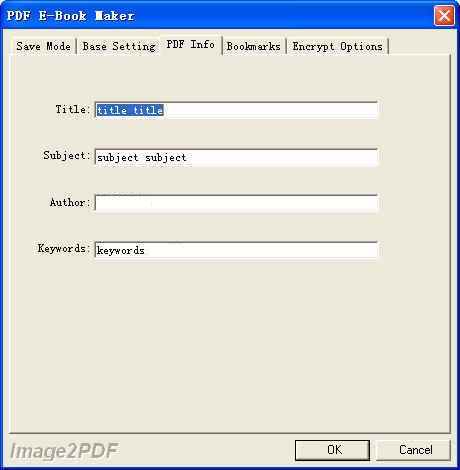
Task: Click the Image2PDF logo
Action: [64, 451]
